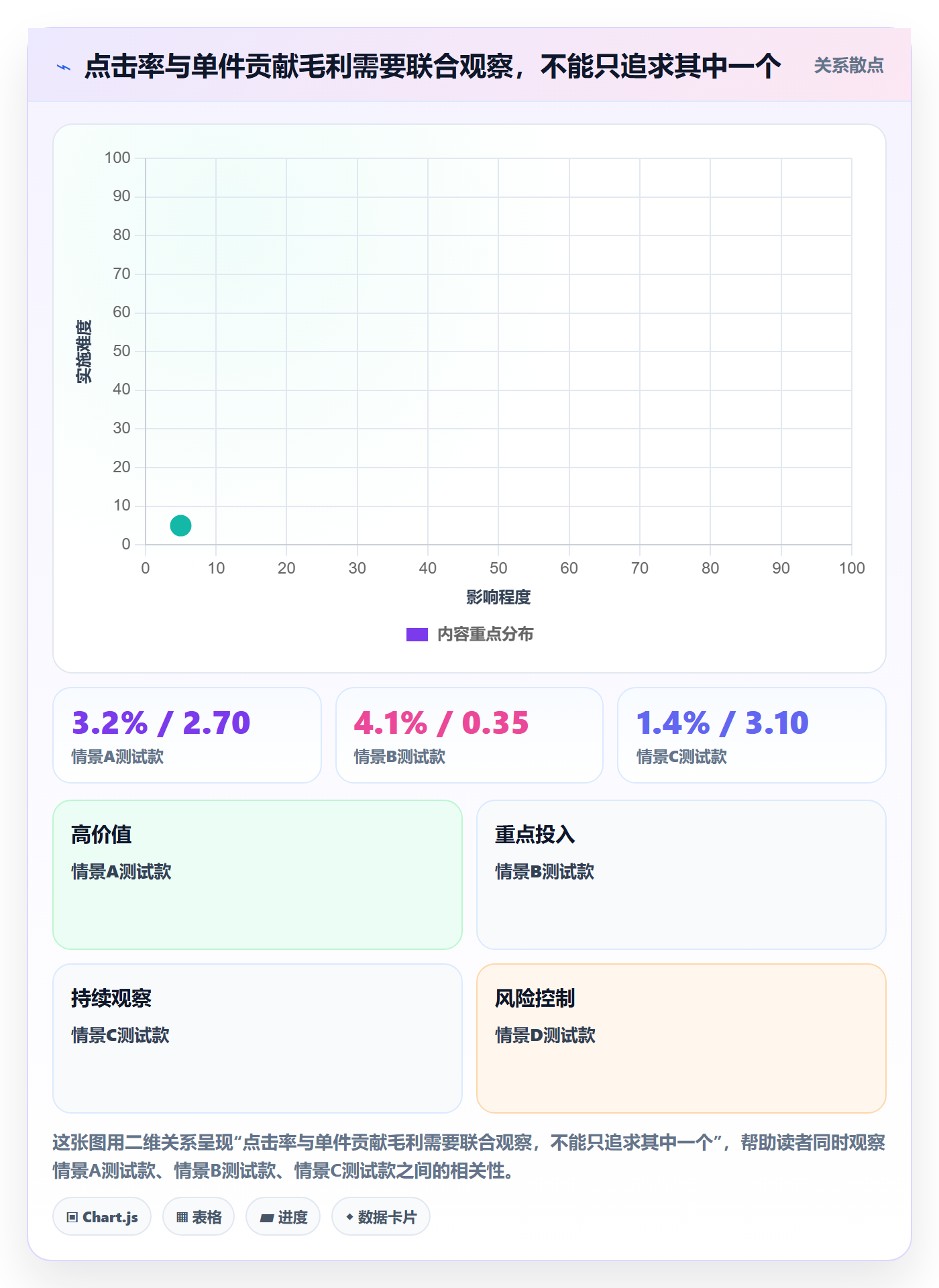
Task: Click the 数据卡片 chip
Action: click(381, 1217)
